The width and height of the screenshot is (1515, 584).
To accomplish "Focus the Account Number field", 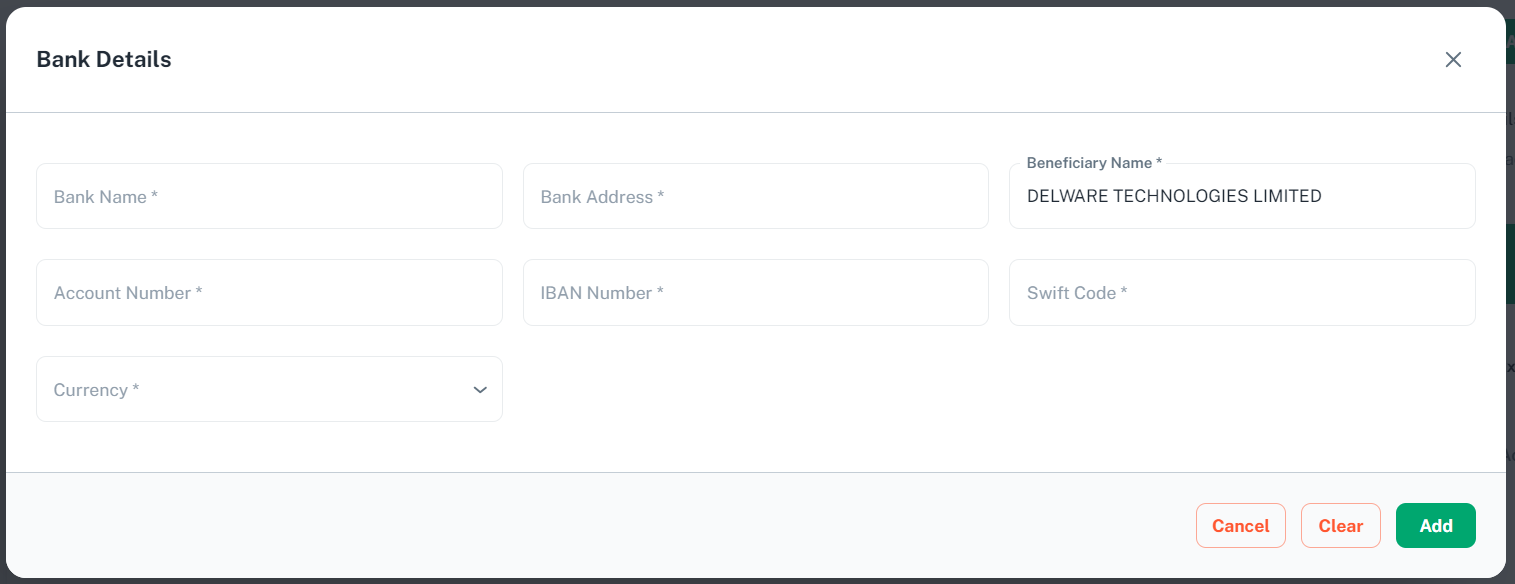I will 269,293.
